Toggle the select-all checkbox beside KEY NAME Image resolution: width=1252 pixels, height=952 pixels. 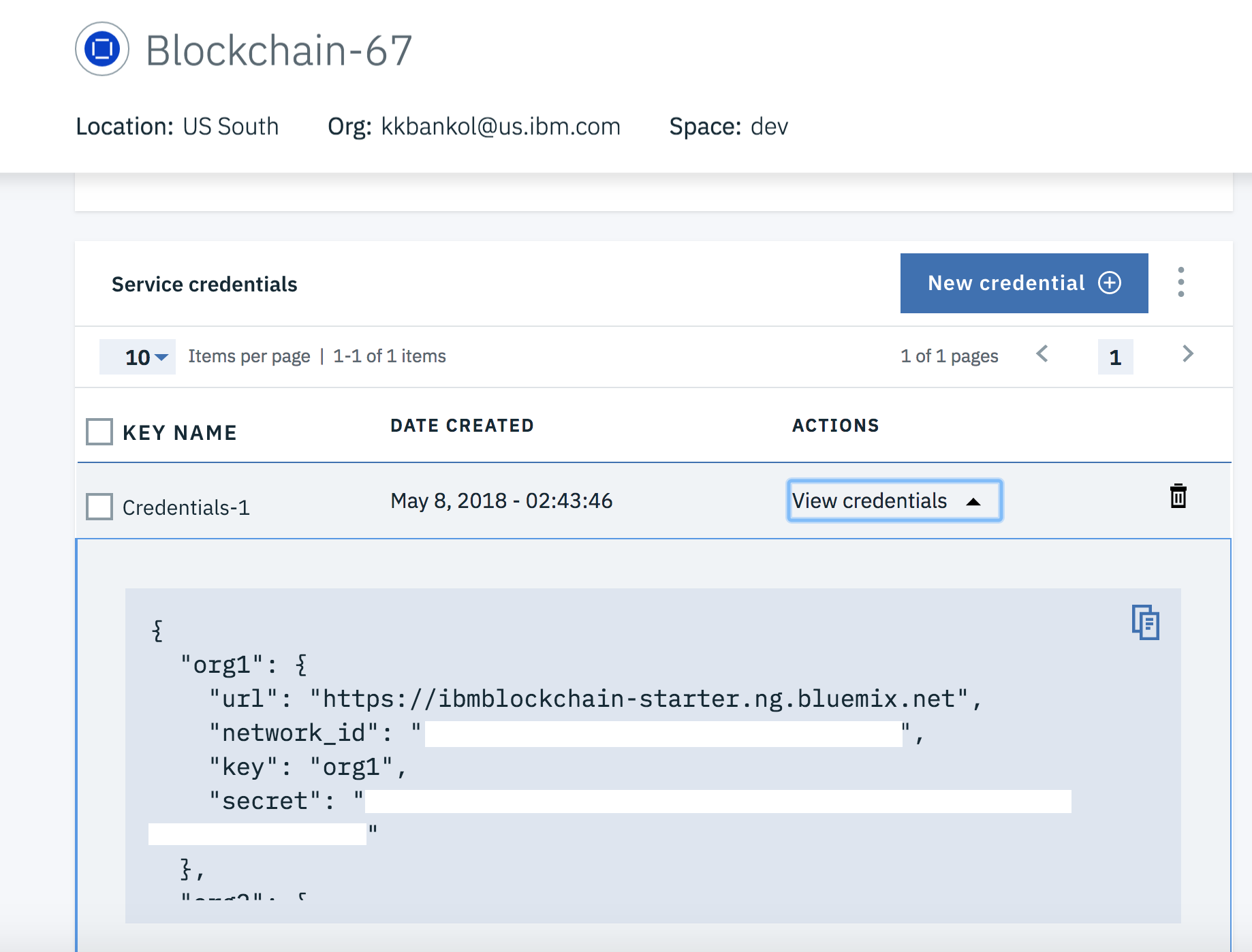(99, 432)
